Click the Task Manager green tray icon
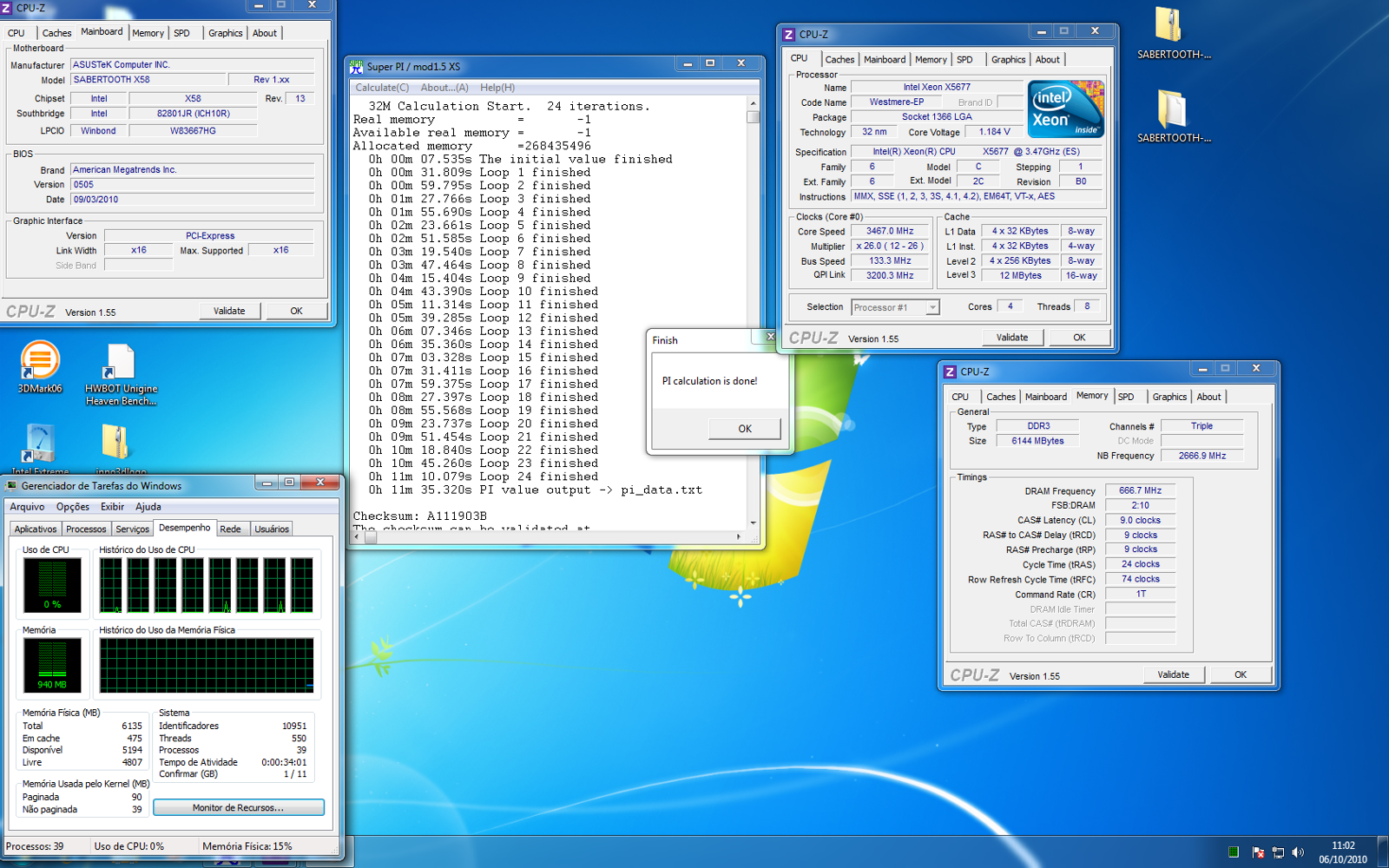The height and width of the screenshot is (868, 1389). [1234, 852]
